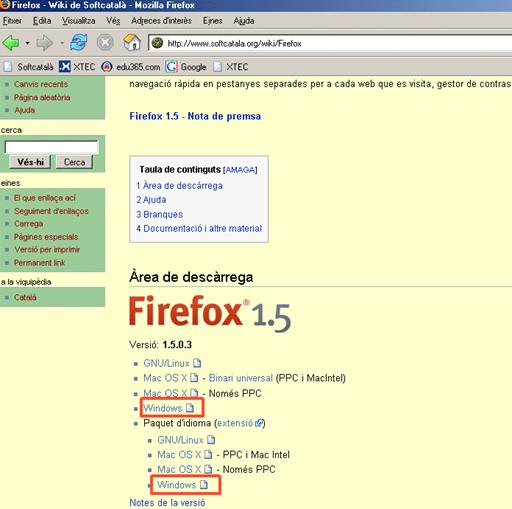Open the XTEC bookmark with X icon

pos(77,67)
